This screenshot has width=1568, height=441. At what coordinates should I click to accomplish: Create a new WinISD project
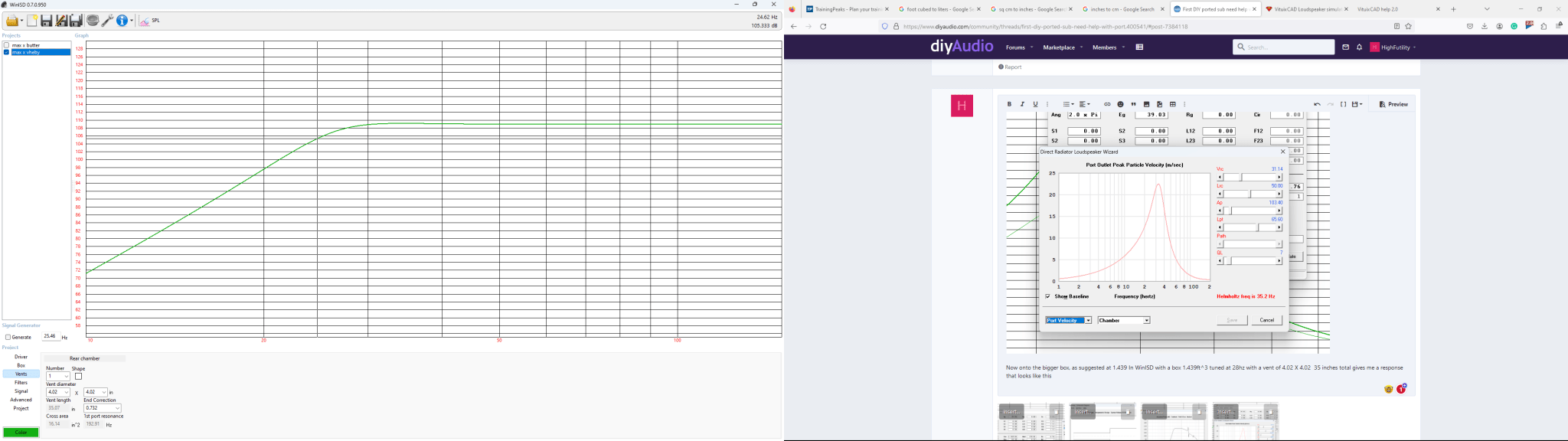[x=32, y=21]
